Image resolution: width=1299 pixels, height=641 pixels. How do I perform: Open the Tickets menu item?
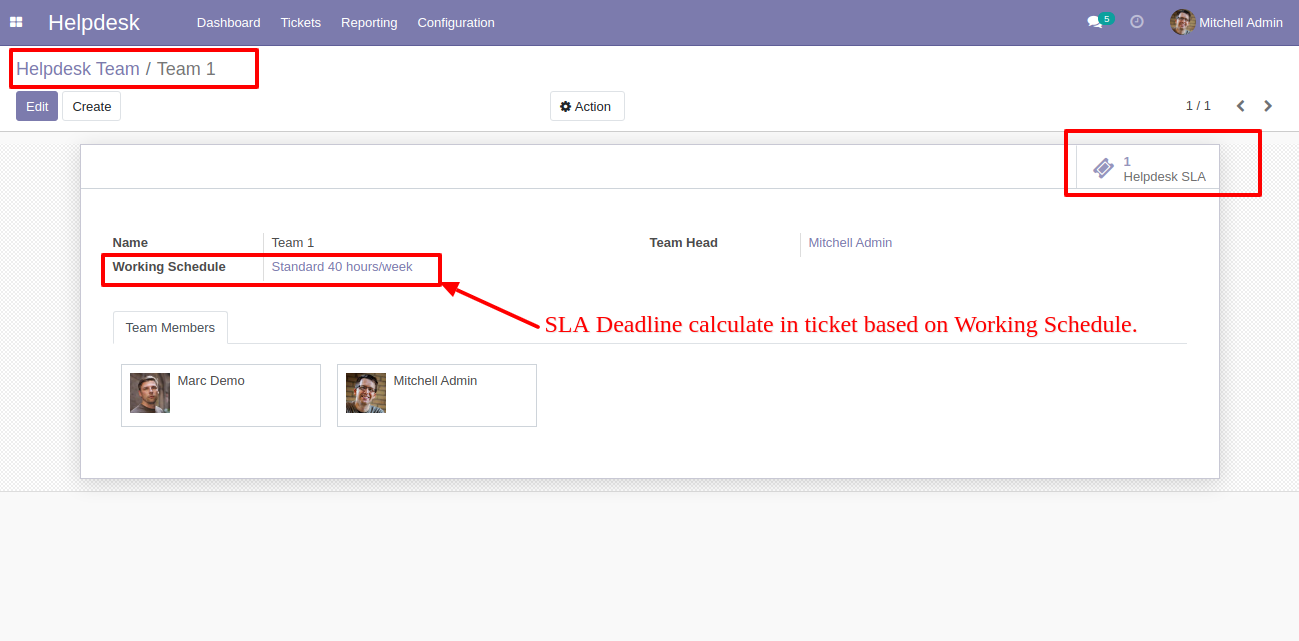301,22
